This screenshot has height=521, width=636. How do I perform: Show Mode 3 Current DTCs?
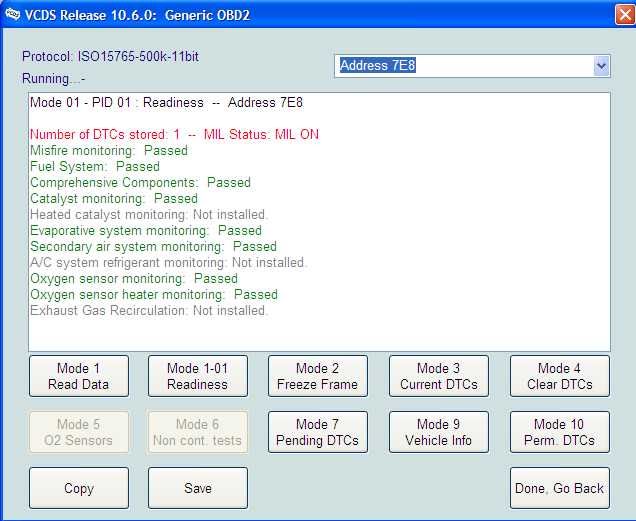(x=438, y=376)
